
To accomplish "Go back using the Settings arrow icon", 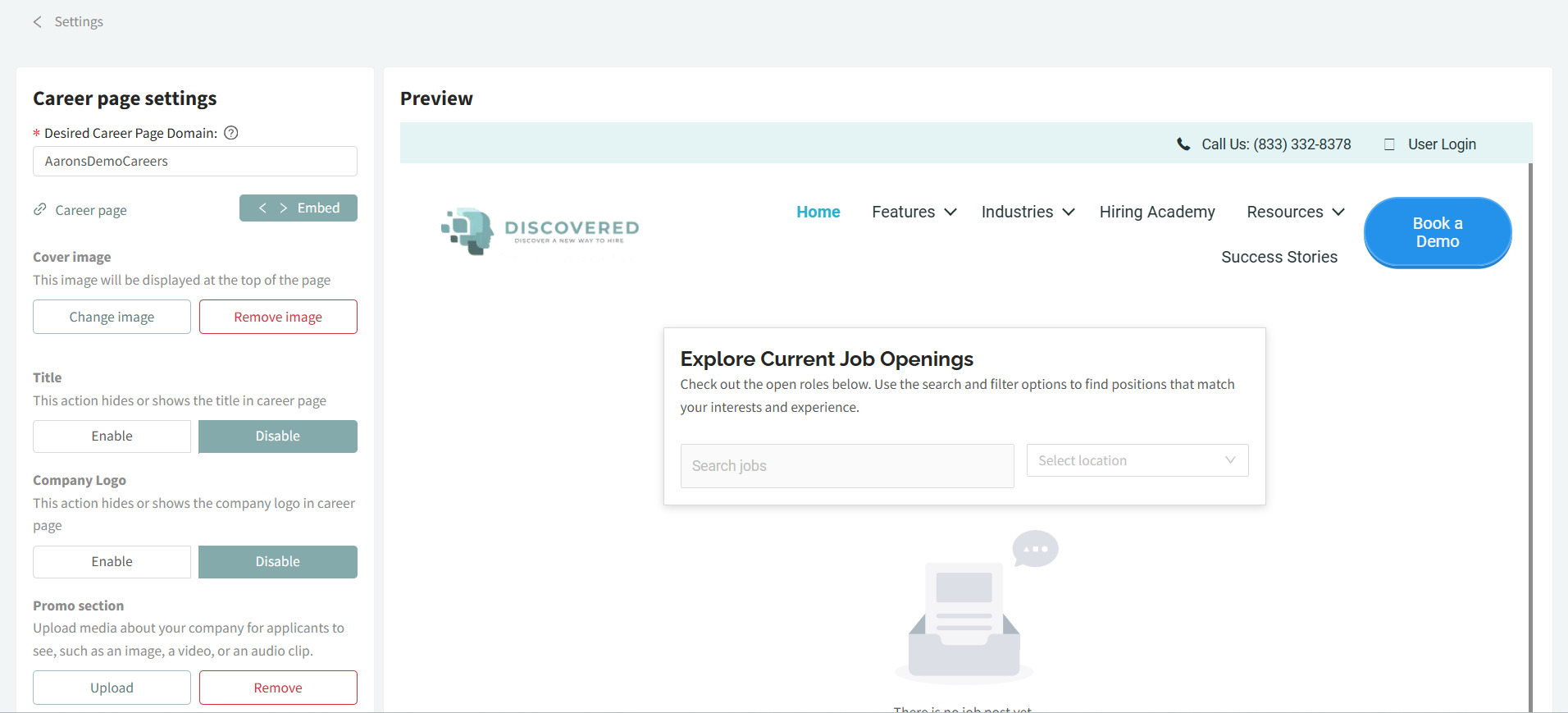I will click(x=37, y=22).
